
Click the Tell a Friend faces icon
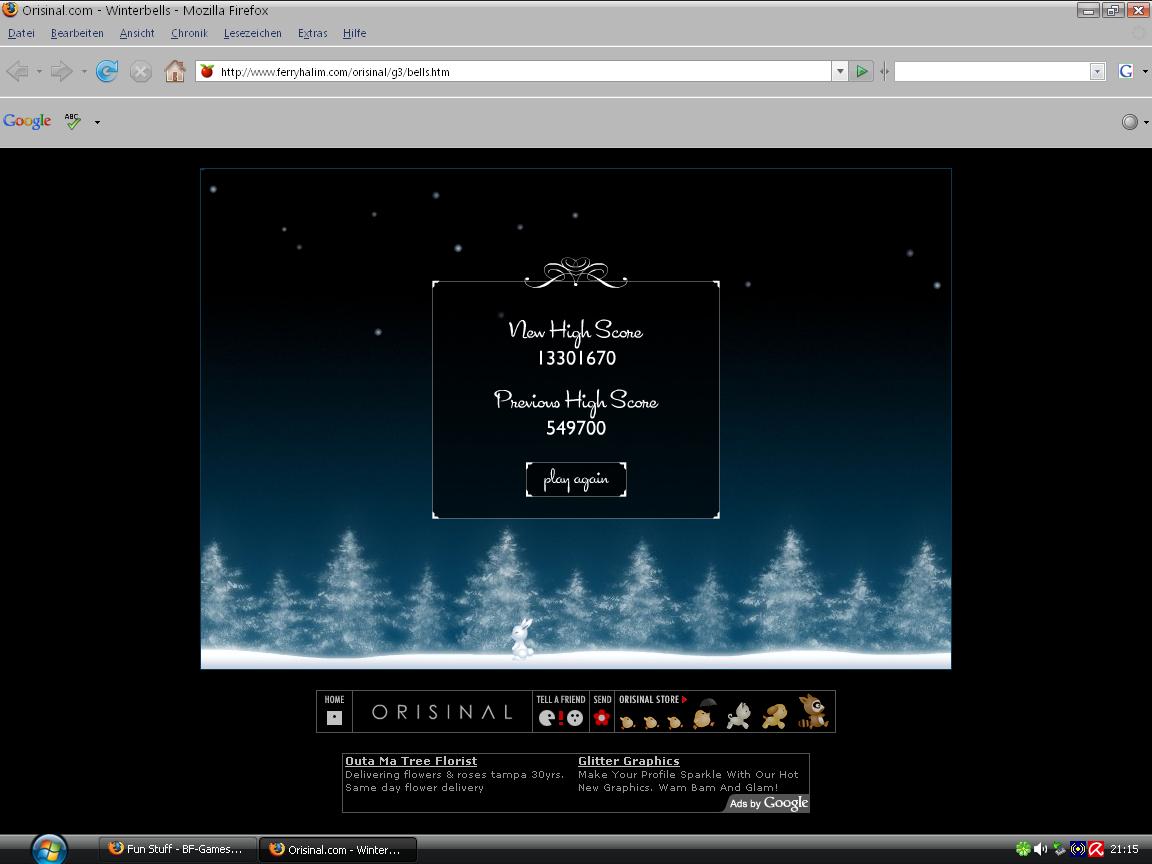click(x=561, y=718)
